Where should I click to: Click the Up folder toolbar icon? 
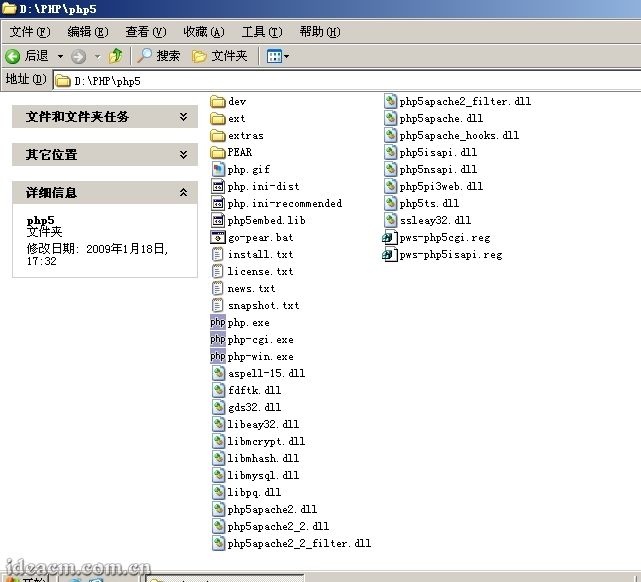pyautogui.click(x=115, y=56)
